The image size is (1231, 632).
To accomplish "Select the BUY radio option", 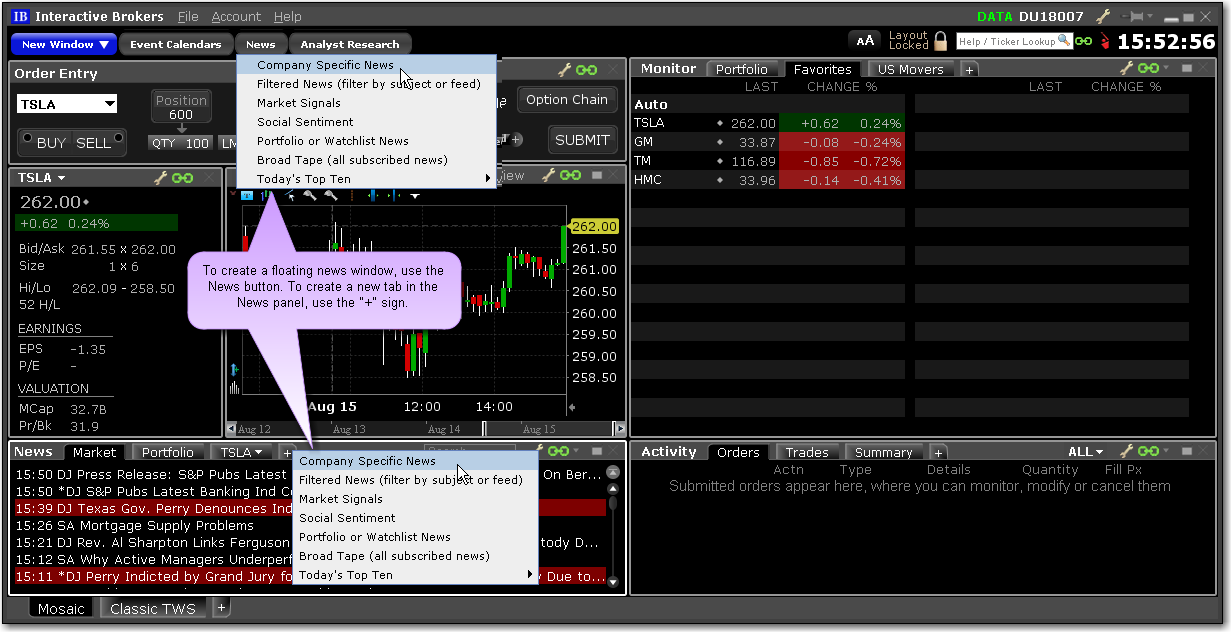I will (x=27, y=139).
